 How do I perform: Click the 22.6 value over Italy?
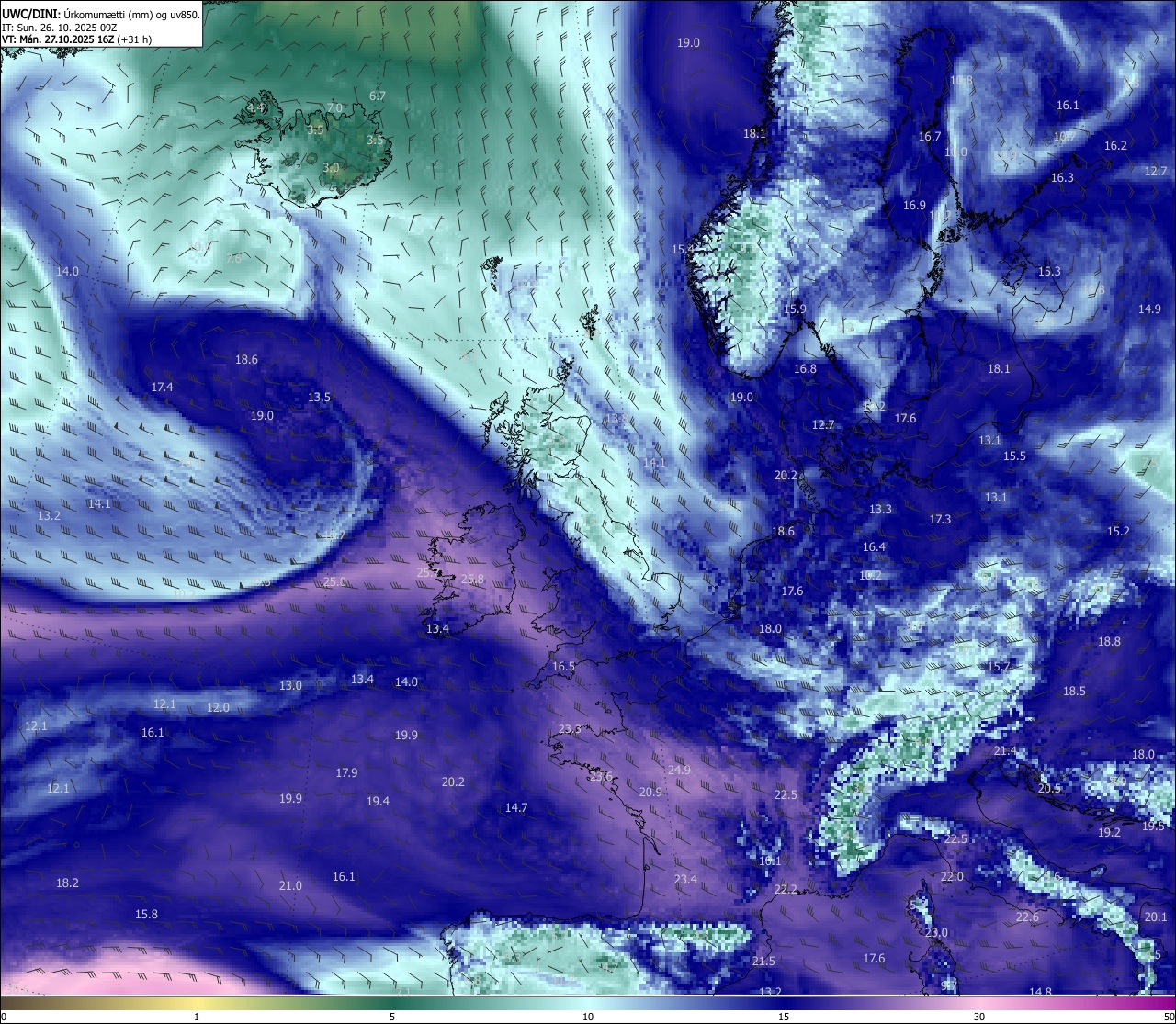click(x=1027, y=917)
